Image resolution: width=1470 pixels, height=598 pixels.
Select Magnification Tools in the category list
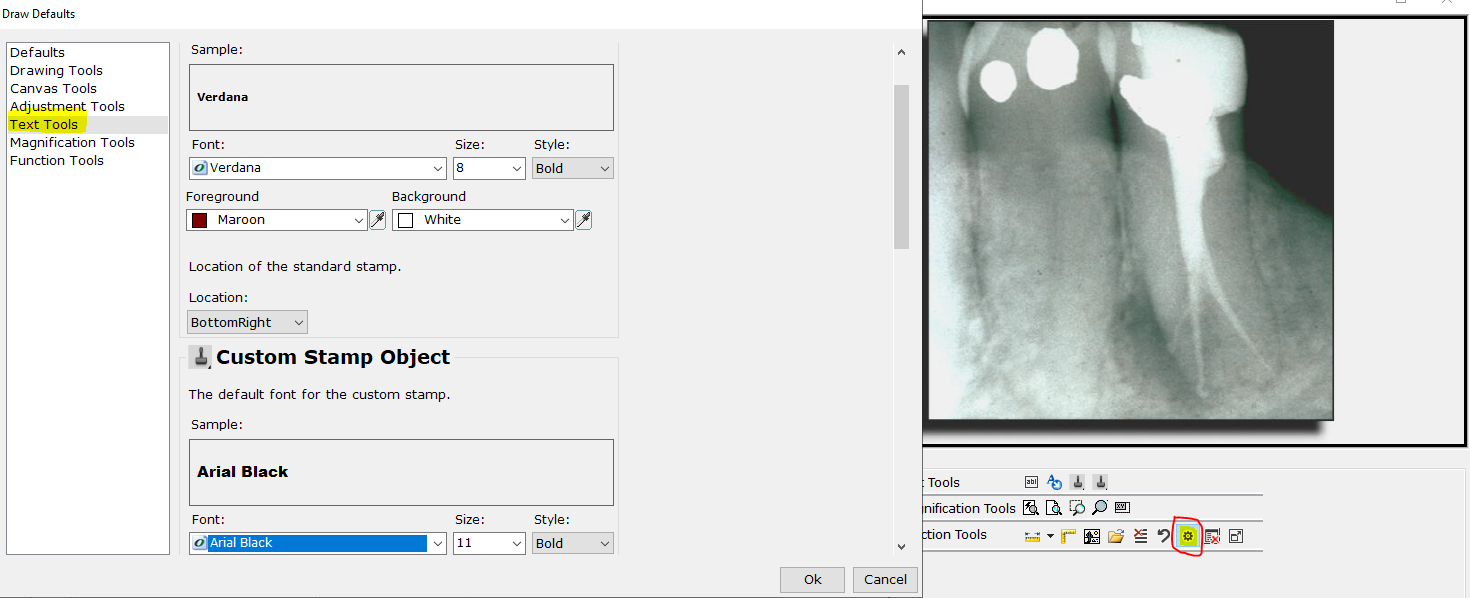(72, 143)
